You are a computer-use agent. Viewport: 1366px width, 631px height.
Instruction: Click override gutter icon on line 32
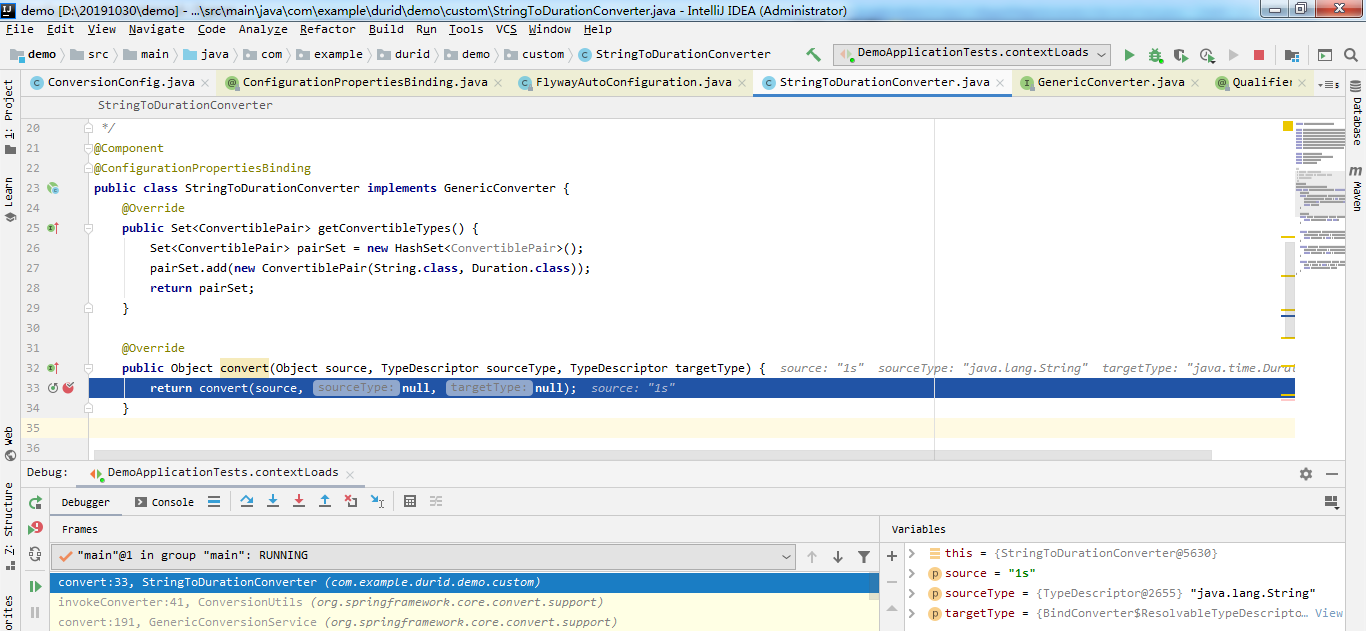click(x=53, y=368)
